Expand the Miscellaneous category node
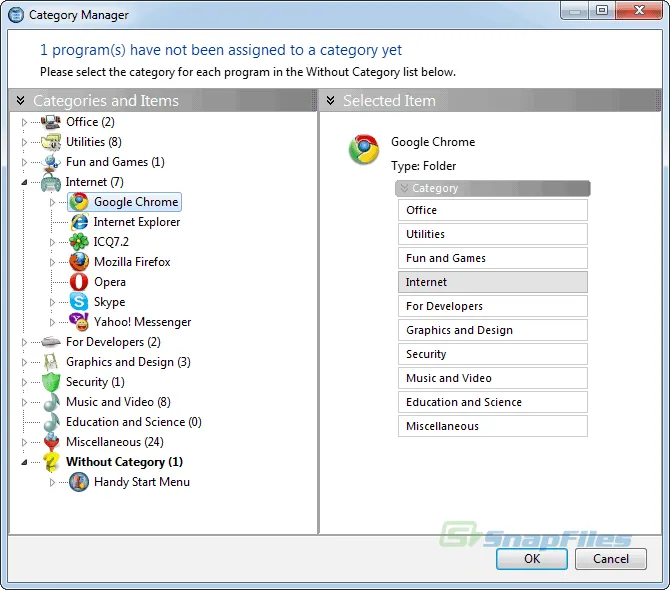This screenshot has height=590, width=670. (24, 443)
